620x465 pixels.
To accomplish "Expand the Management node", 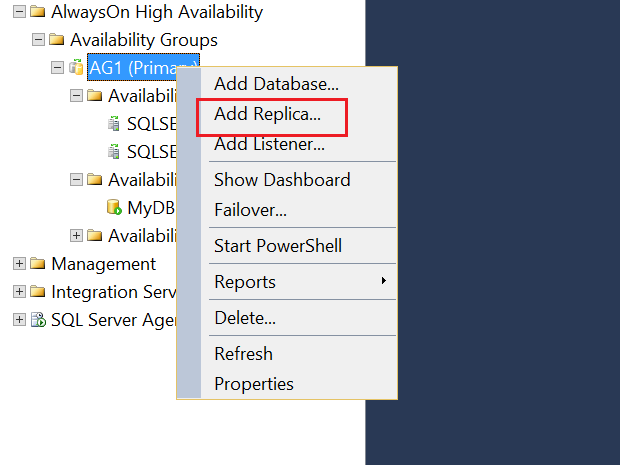I will (x=19, y=264).
